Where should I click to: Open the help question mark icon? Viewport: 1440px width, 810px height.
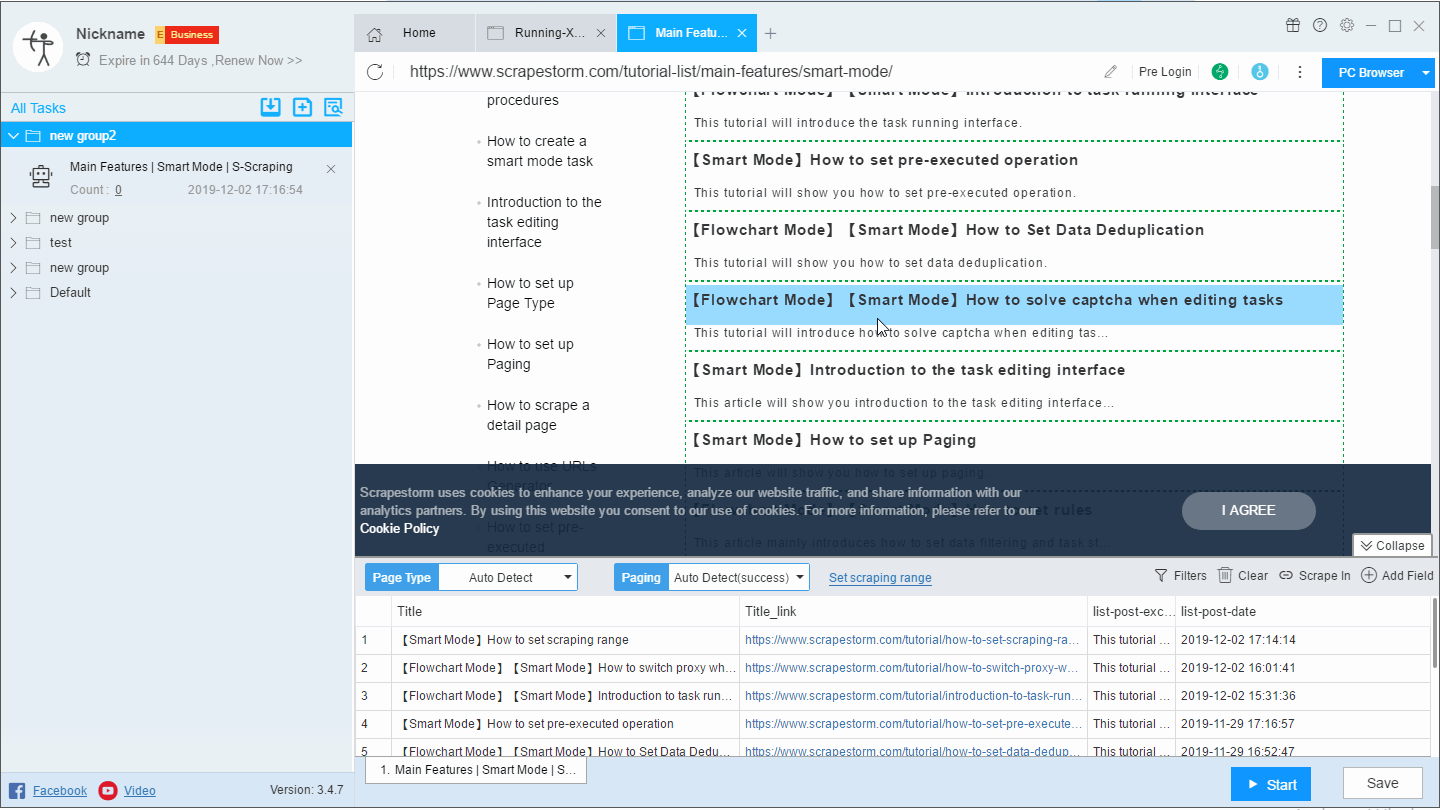click(x=1320, y=26)
